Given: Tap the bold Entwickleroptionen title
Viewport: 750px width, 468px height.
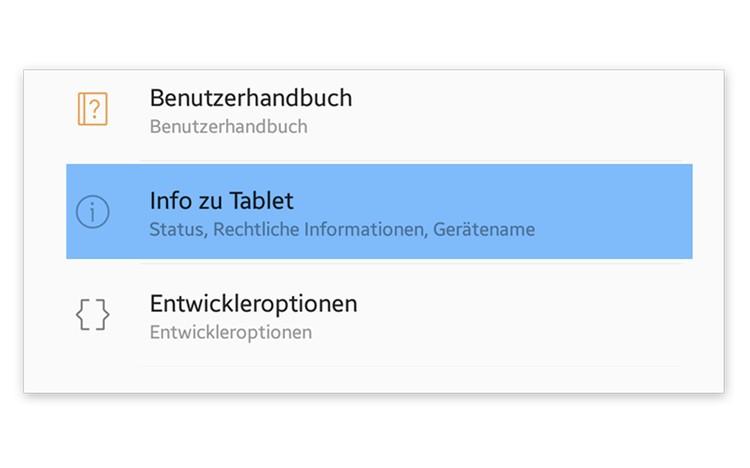Looking at the screenshot, I should 253,302.
